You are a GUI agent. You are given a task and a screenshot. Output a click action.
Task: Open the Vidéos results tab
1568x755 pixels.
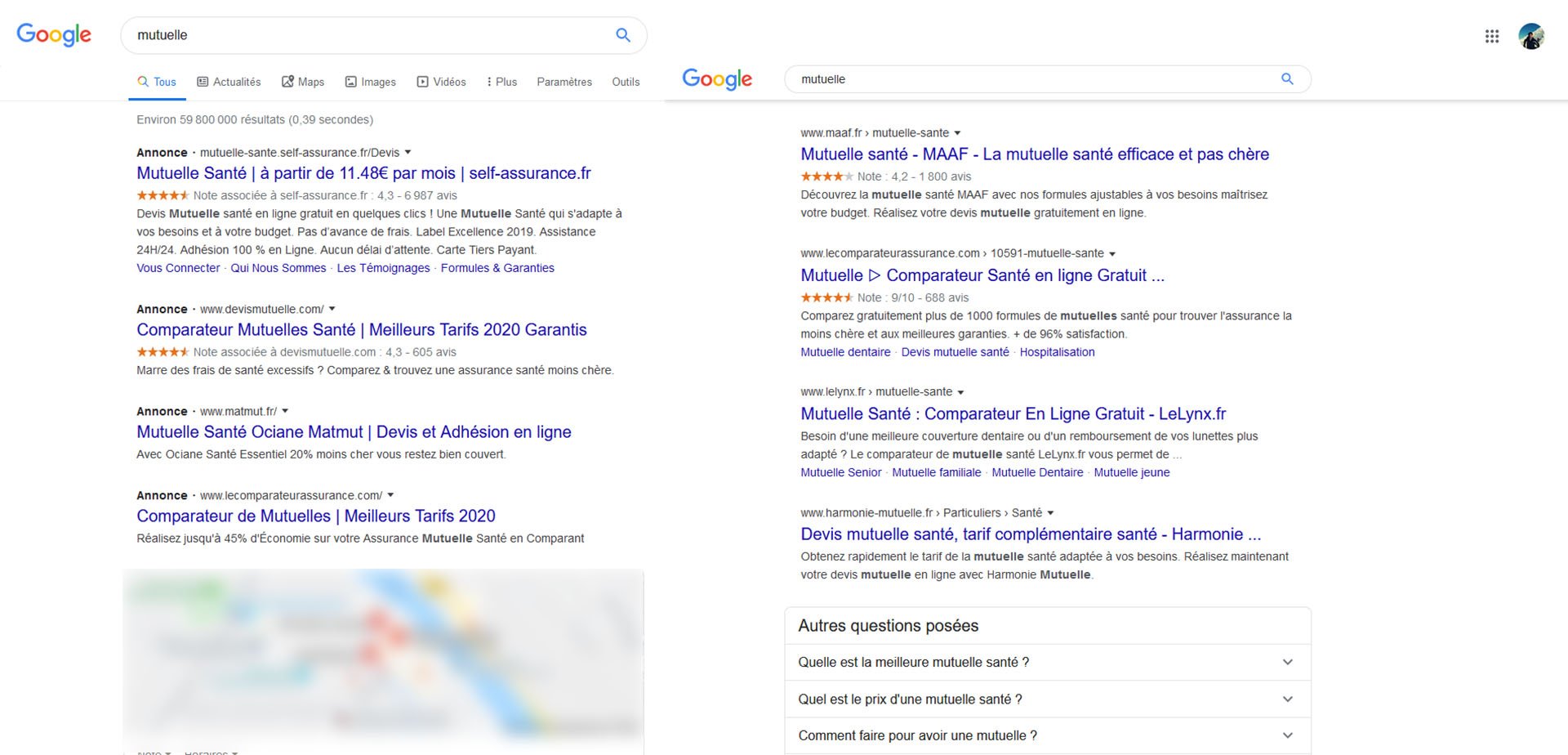point(441,82)
